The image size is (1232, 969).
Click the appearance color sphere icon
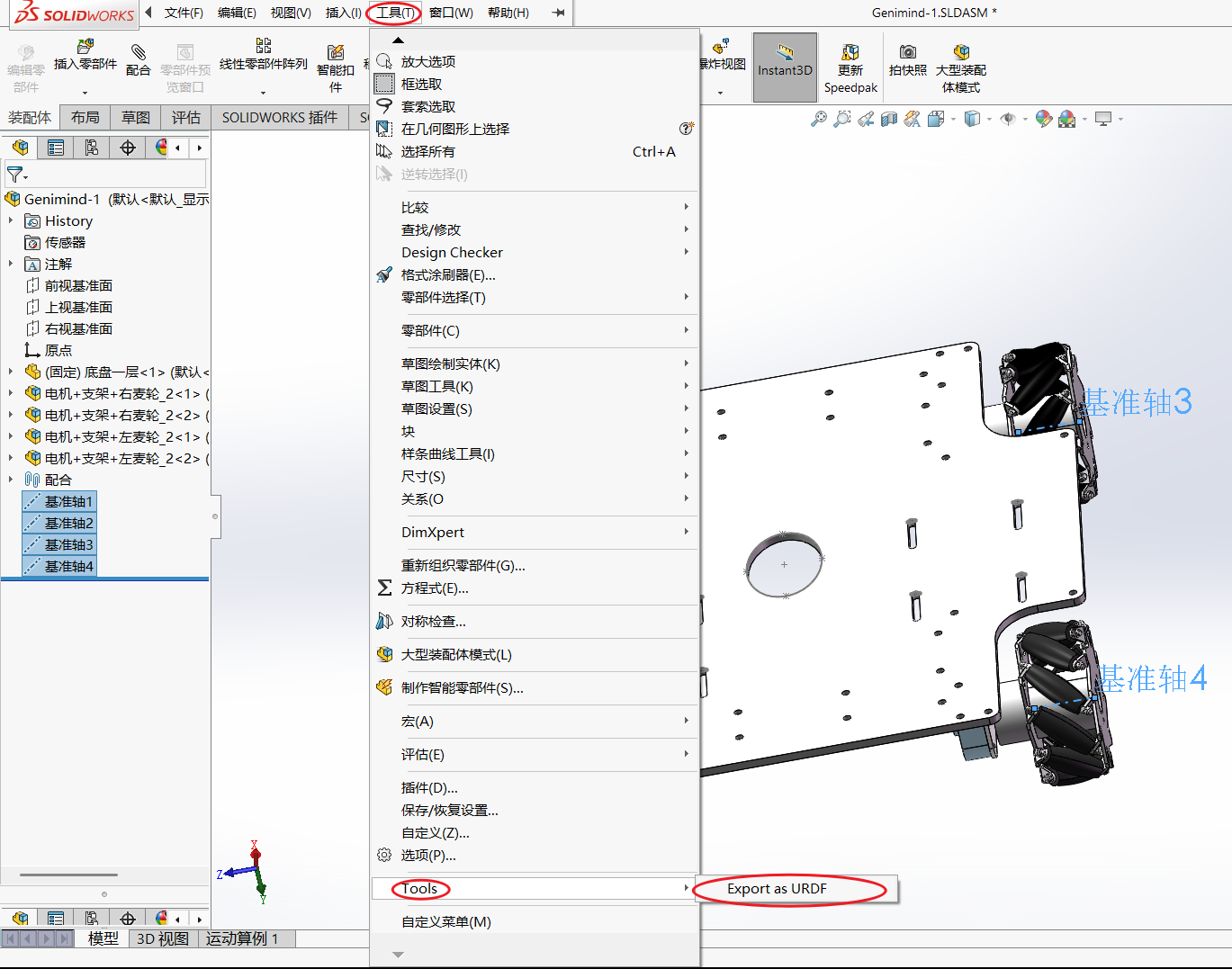(x=1043, y=119)
